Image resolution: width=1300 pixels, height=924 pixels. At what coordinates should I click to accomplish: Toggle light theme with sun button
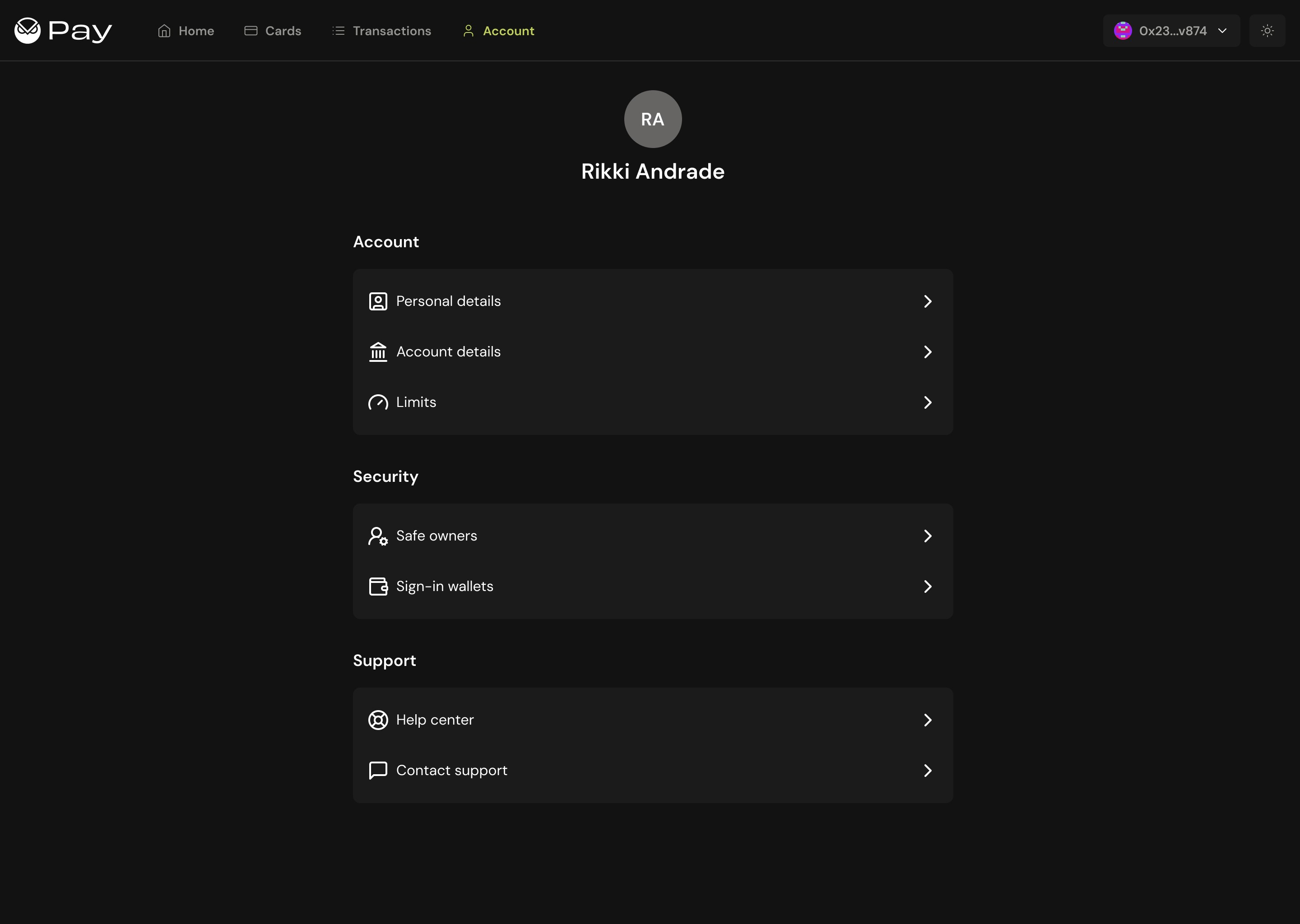pos(1267,31)
